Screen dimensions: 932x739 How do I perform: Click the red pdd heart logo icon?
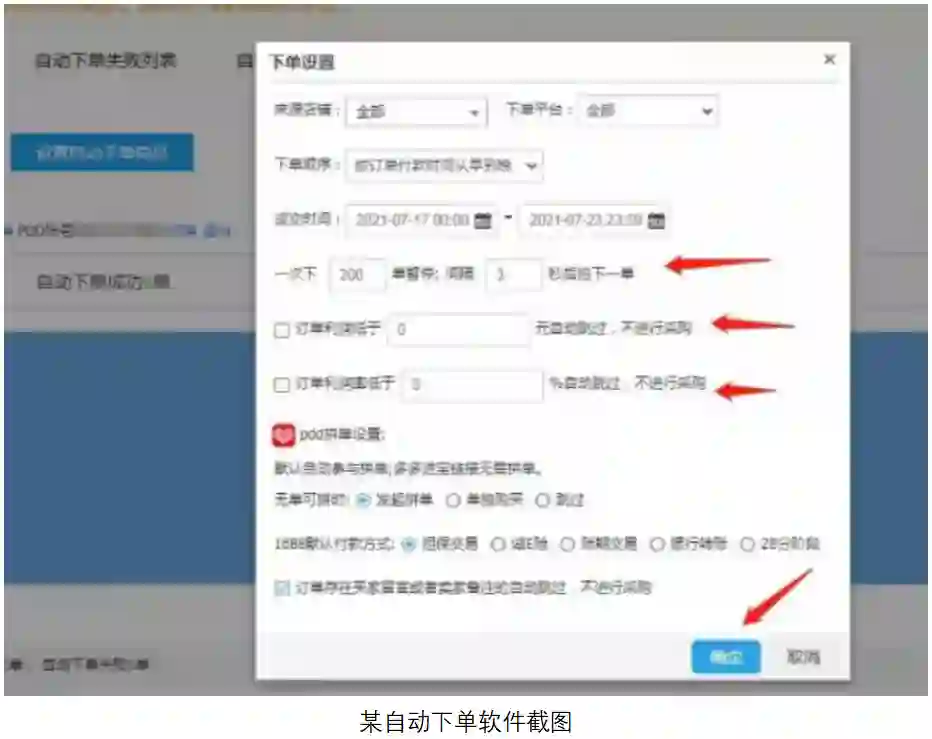tap(283, 435)
